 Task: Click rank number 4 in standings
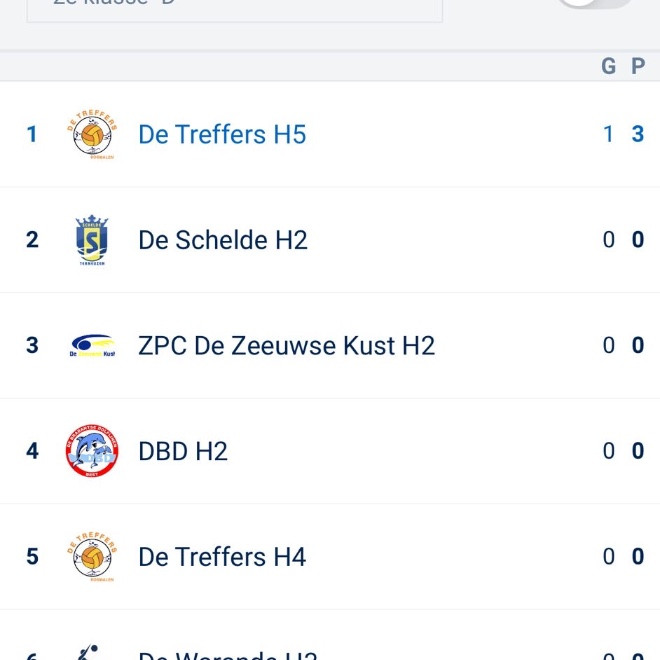coord(32,451)
